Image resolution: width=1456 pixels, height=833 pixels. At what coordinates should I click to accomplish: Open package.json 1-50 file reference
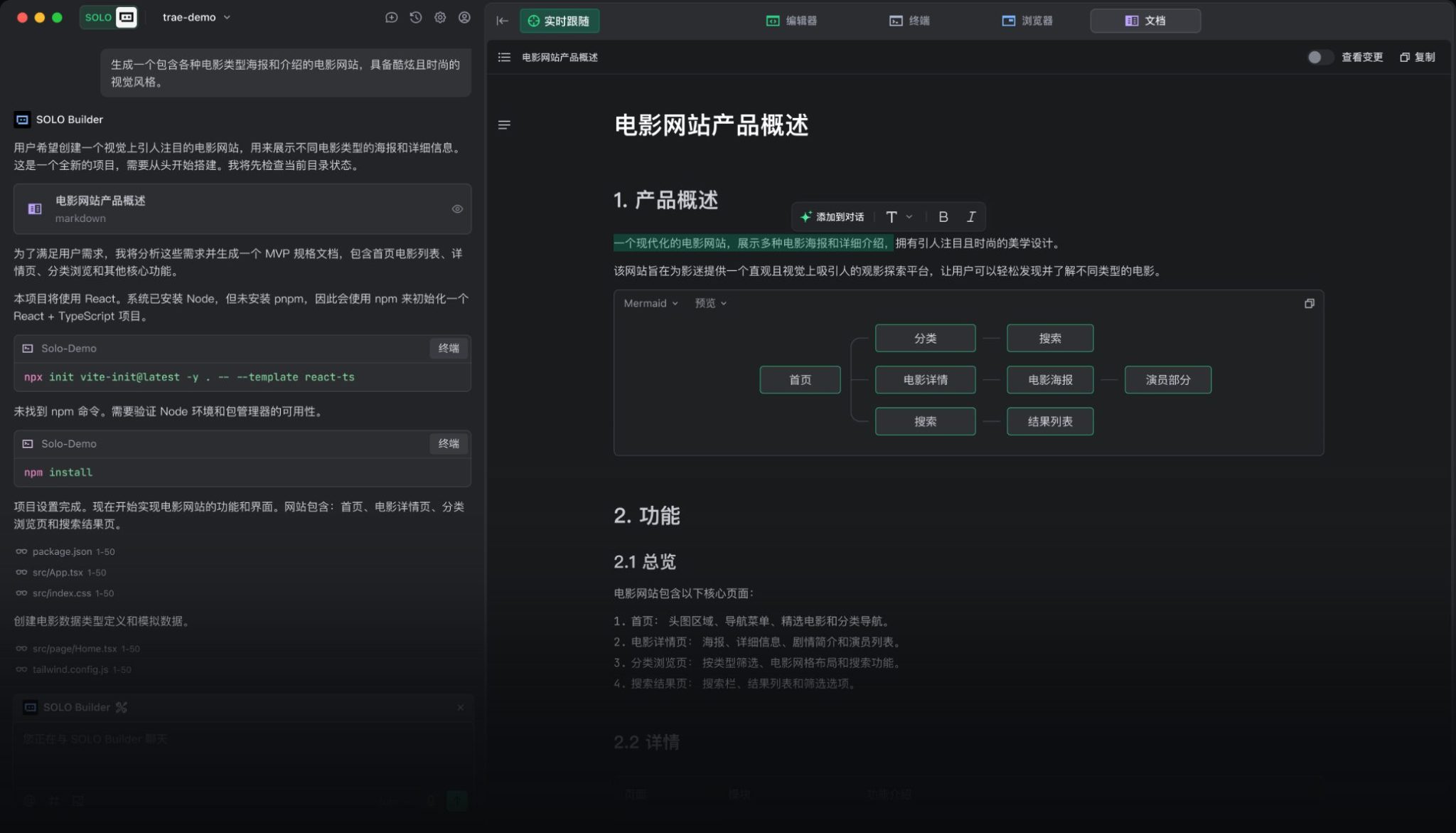click(65, 551)
